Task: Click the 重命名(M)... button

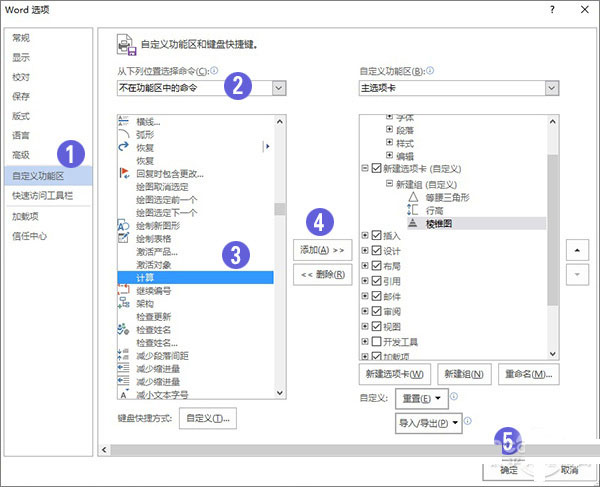Action: tap(528, 374)
